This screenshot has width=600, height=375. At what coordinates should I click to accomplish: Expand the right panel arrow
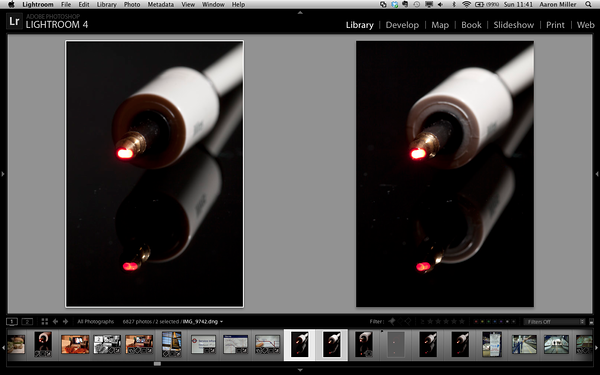point(597,174)
